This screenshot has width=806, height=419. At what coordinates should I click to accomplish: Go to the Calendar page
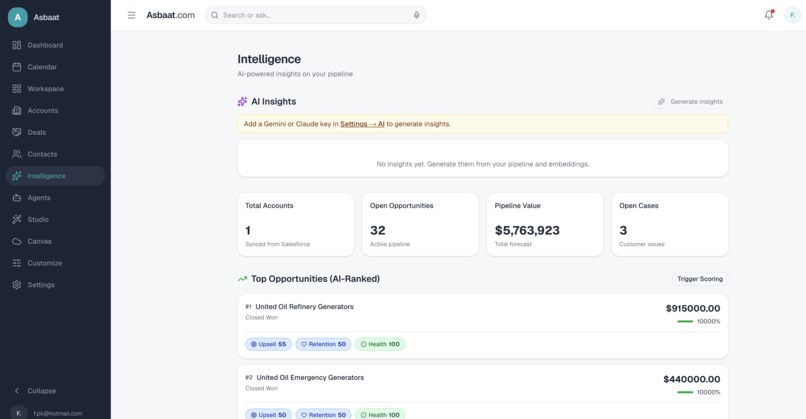coord(56,67)
